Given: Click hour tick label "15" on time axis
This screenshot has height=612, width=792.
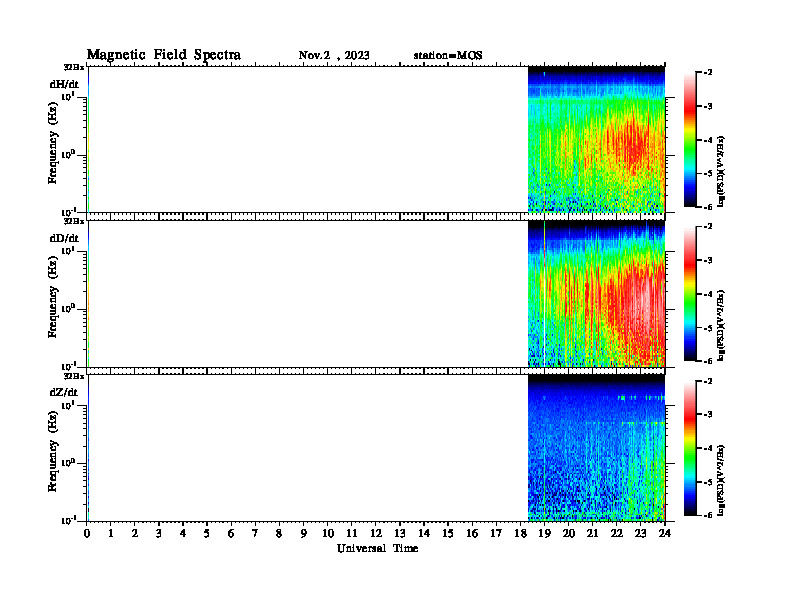Looking at the screenshot, I should pos(448,534).
